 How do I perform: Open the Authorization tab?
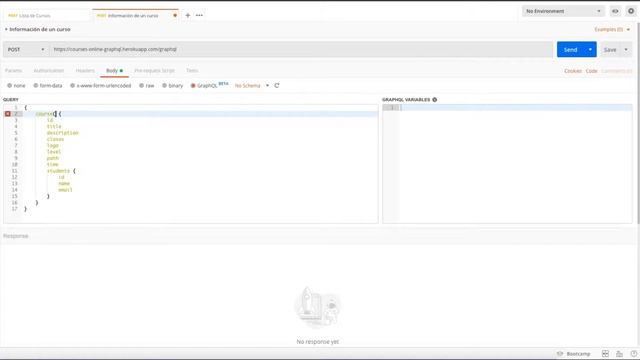[49, 71]
